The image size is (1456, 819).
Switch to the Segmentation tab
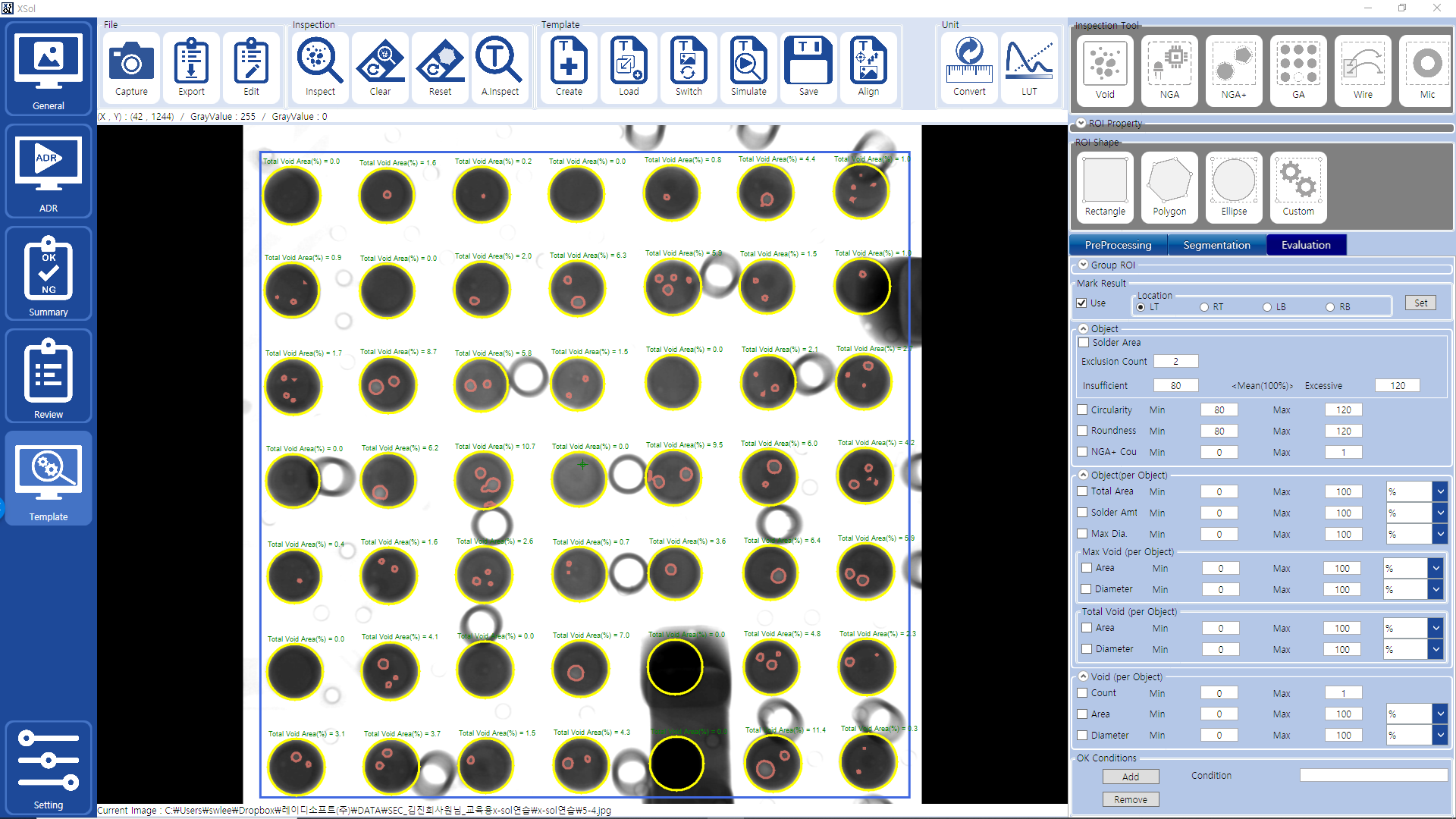point(1216,245)
